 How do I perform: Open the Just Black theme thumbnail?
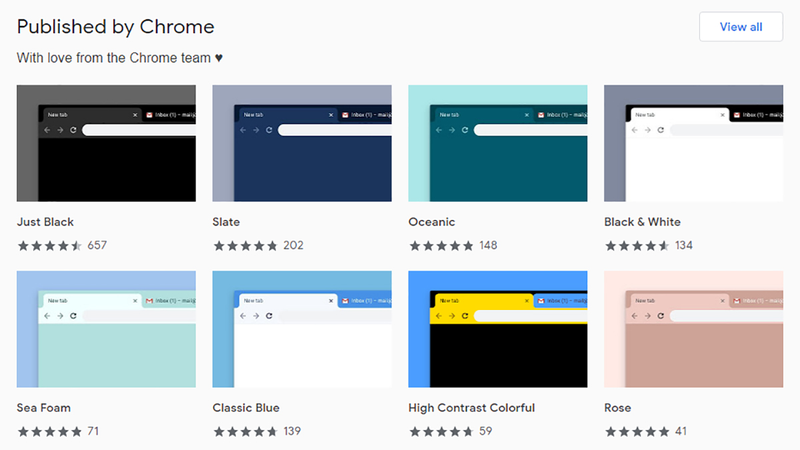click(106, 143)
